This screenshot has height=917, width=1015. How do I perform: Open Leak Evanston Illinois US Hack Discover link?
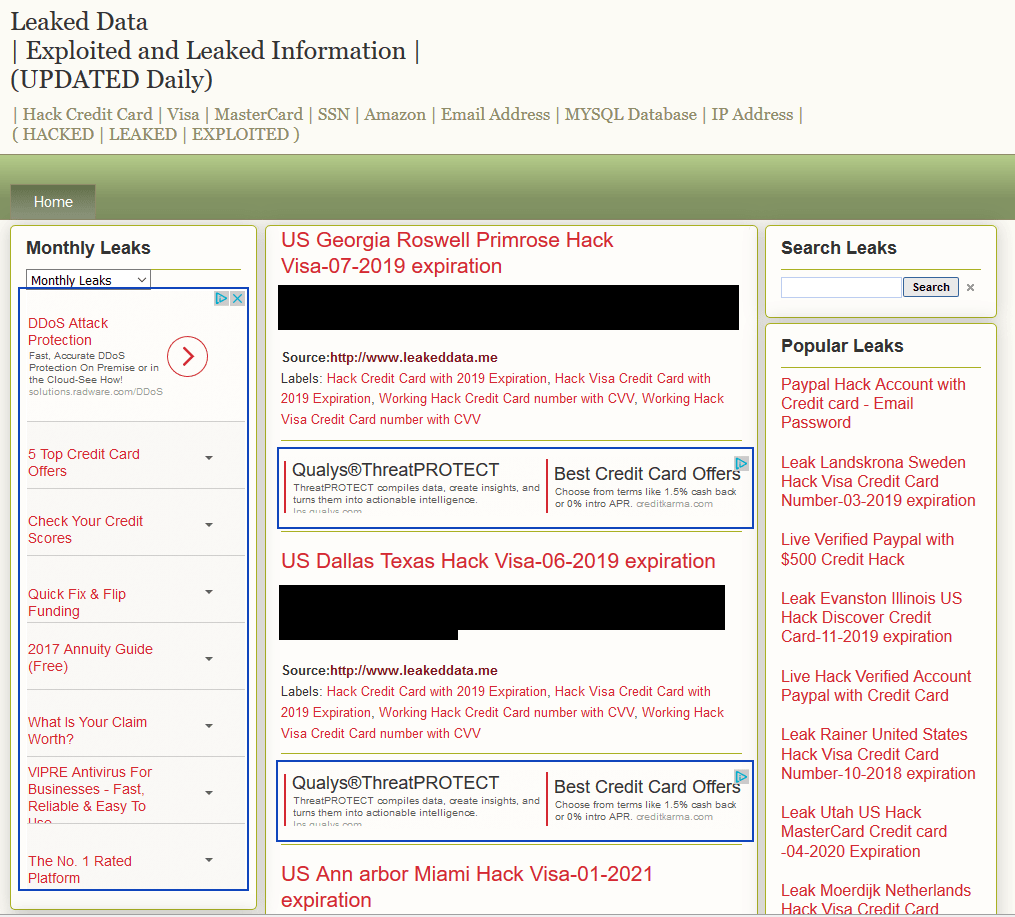point(871,617)
